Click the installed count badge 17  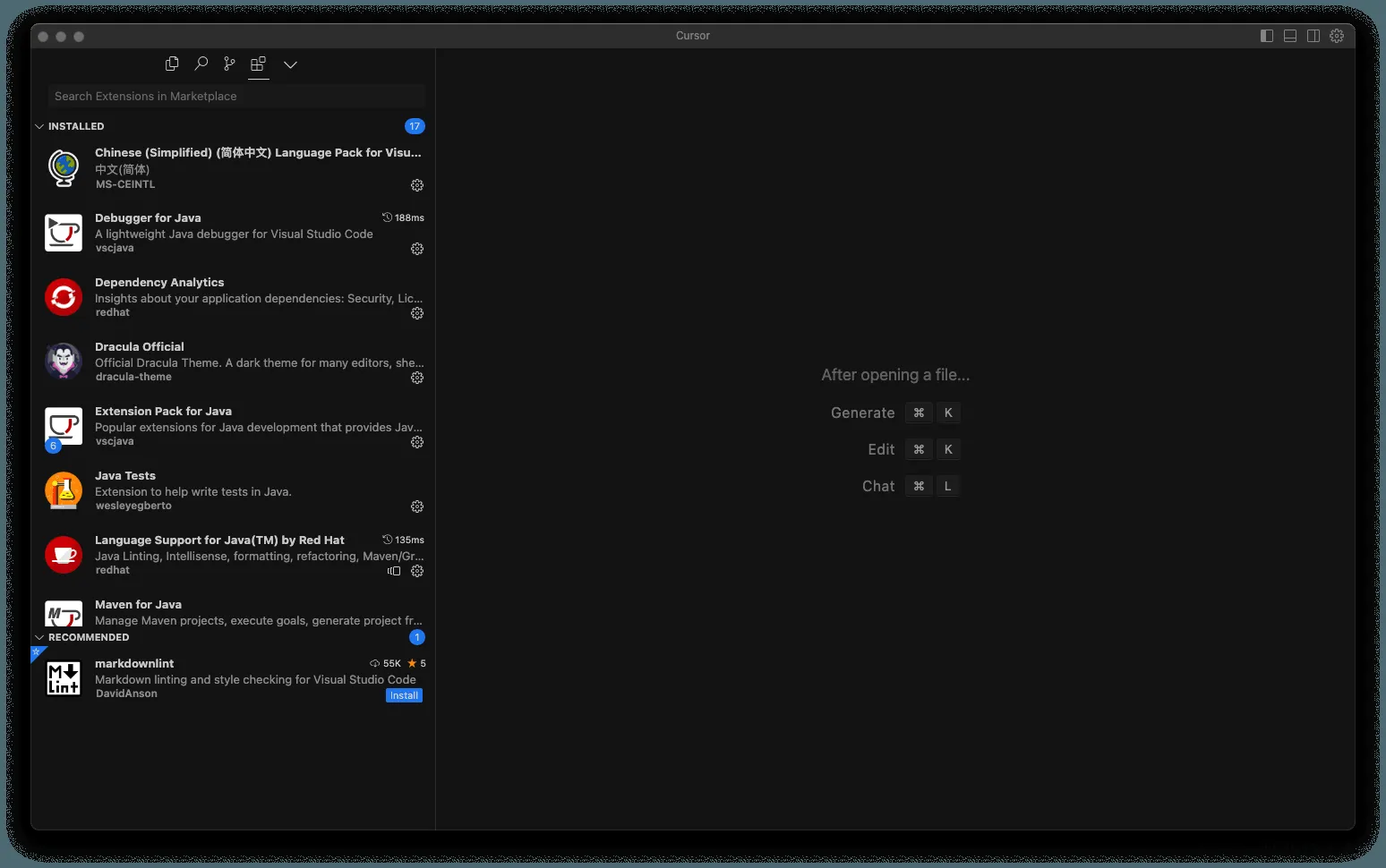(x=415, y=126)
